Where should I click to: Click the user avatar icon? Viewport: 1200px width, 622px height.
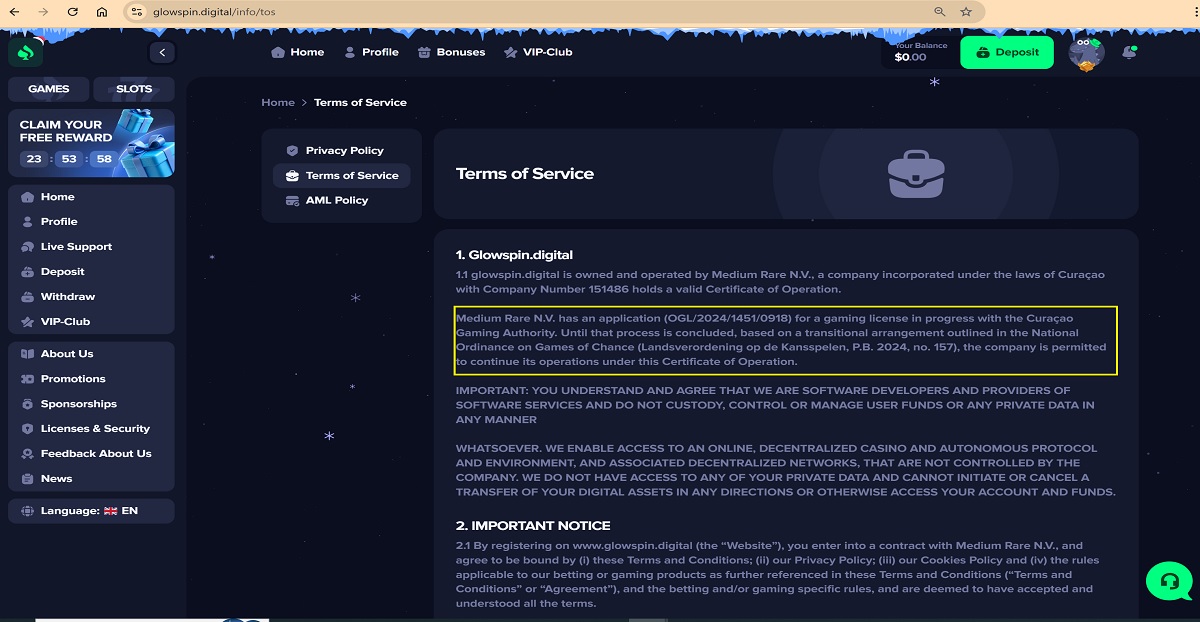coord(1085,53)
